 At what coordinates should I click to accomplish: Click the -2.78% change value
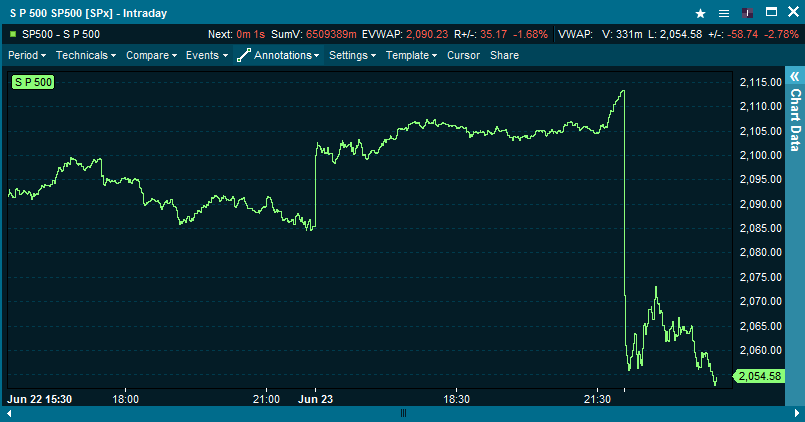click(x=781, y=34)
